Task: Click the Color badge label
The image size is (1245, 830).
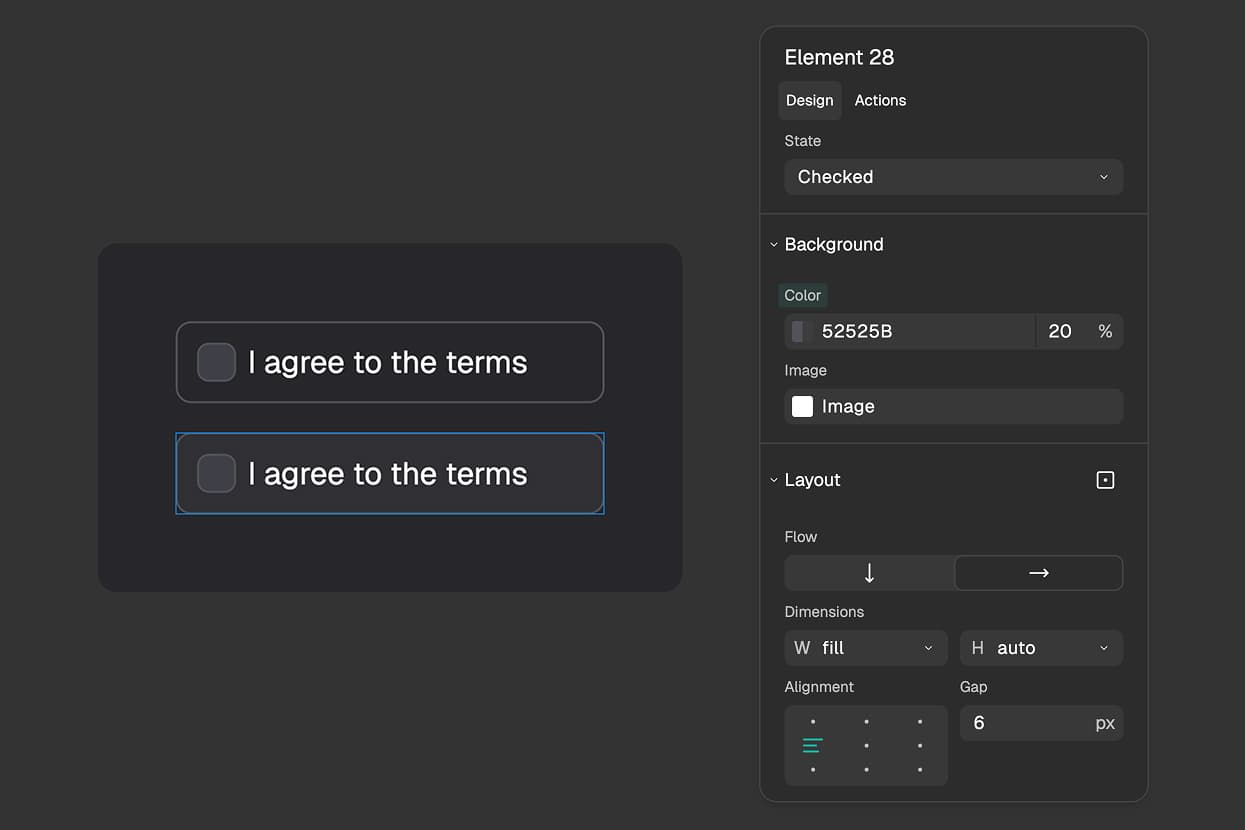Action: 802,295
